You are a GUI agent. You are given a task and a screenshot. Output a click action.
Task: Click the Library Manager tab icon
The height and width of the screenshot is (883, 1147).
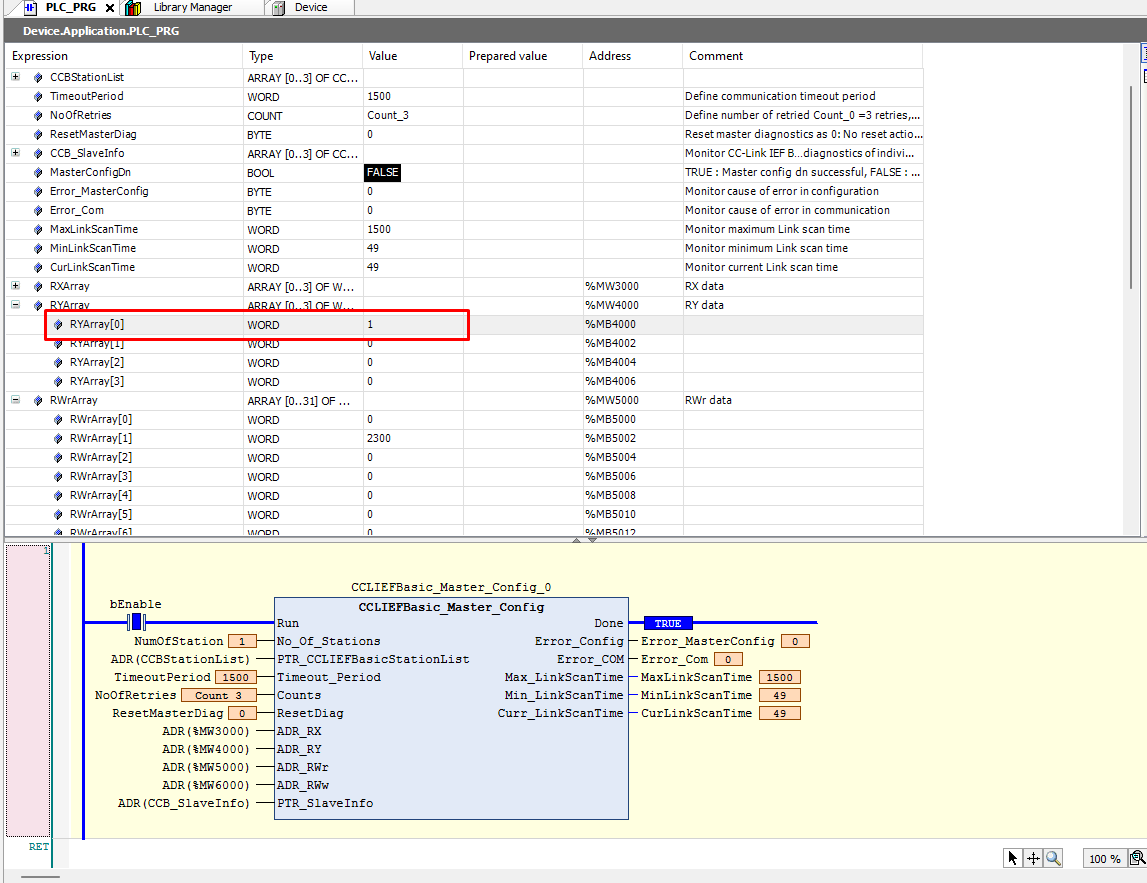[x=133, y=8]
